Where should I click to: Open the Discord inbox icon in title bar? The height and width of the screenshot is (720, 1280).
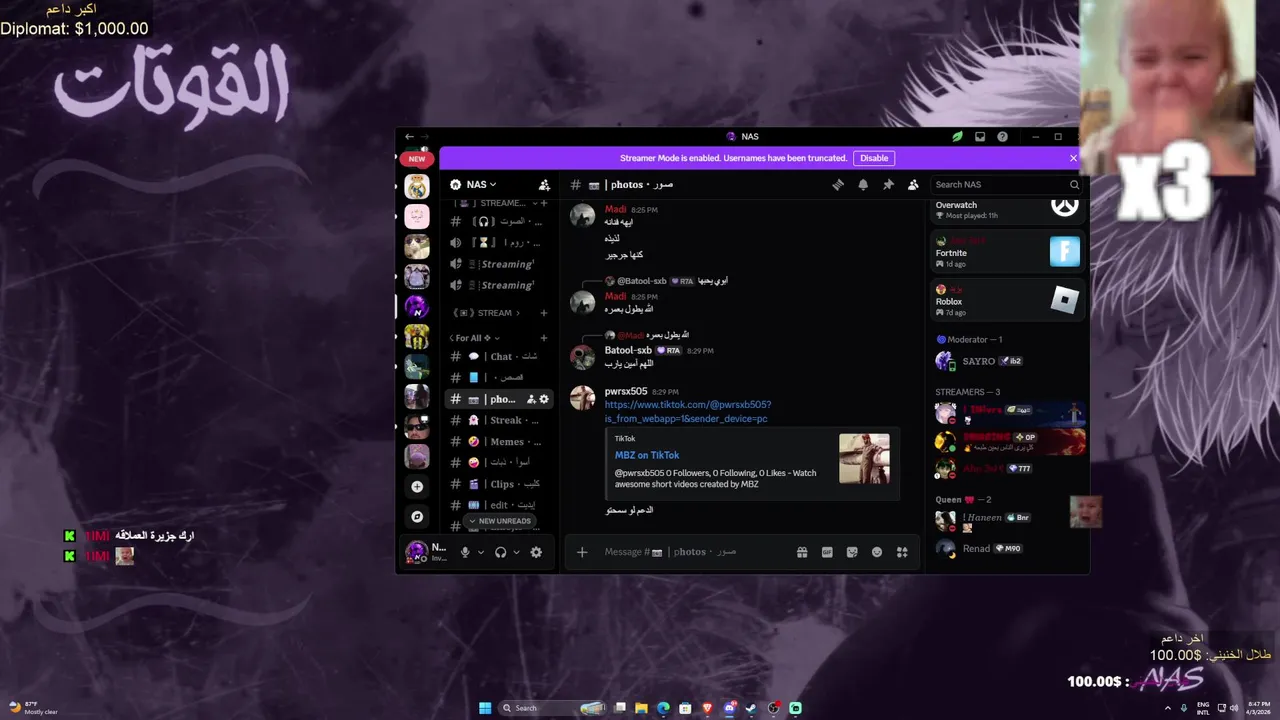click(x=980, y=136)
